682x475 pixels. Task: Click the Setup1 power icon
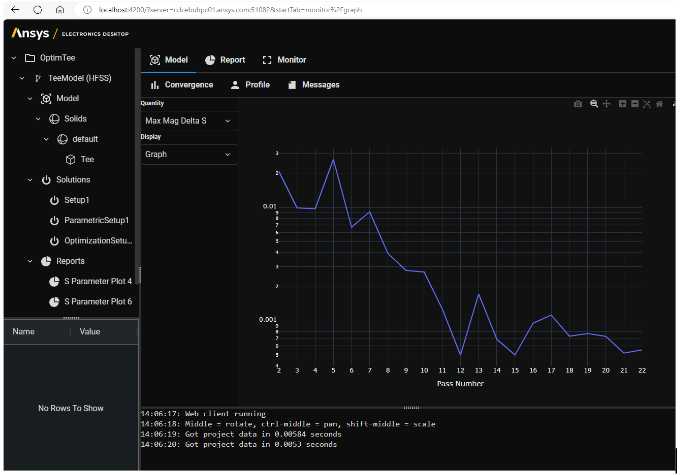pos(54,200)
